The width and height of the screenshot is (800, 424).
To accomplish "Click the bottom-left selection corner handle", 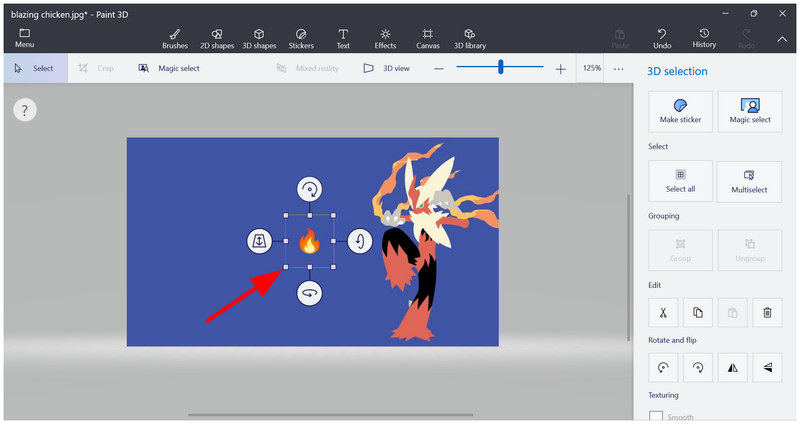I will click(x=286, y=267).
